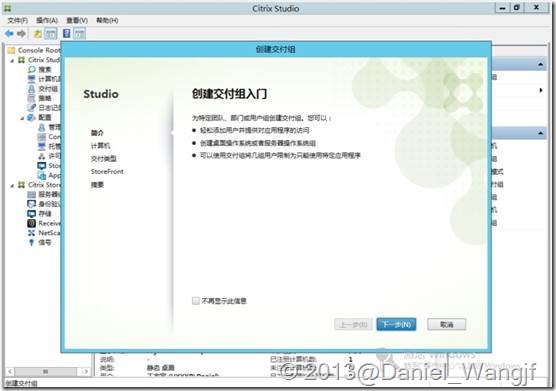Click the tree pane scrollbar right arrow
This screenshot has height=391, width=556.
(x=85, y=372)
